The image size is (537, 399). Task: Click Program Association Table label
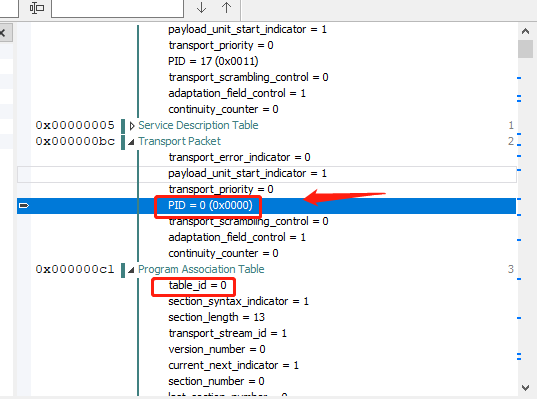(x=201, y=269)
